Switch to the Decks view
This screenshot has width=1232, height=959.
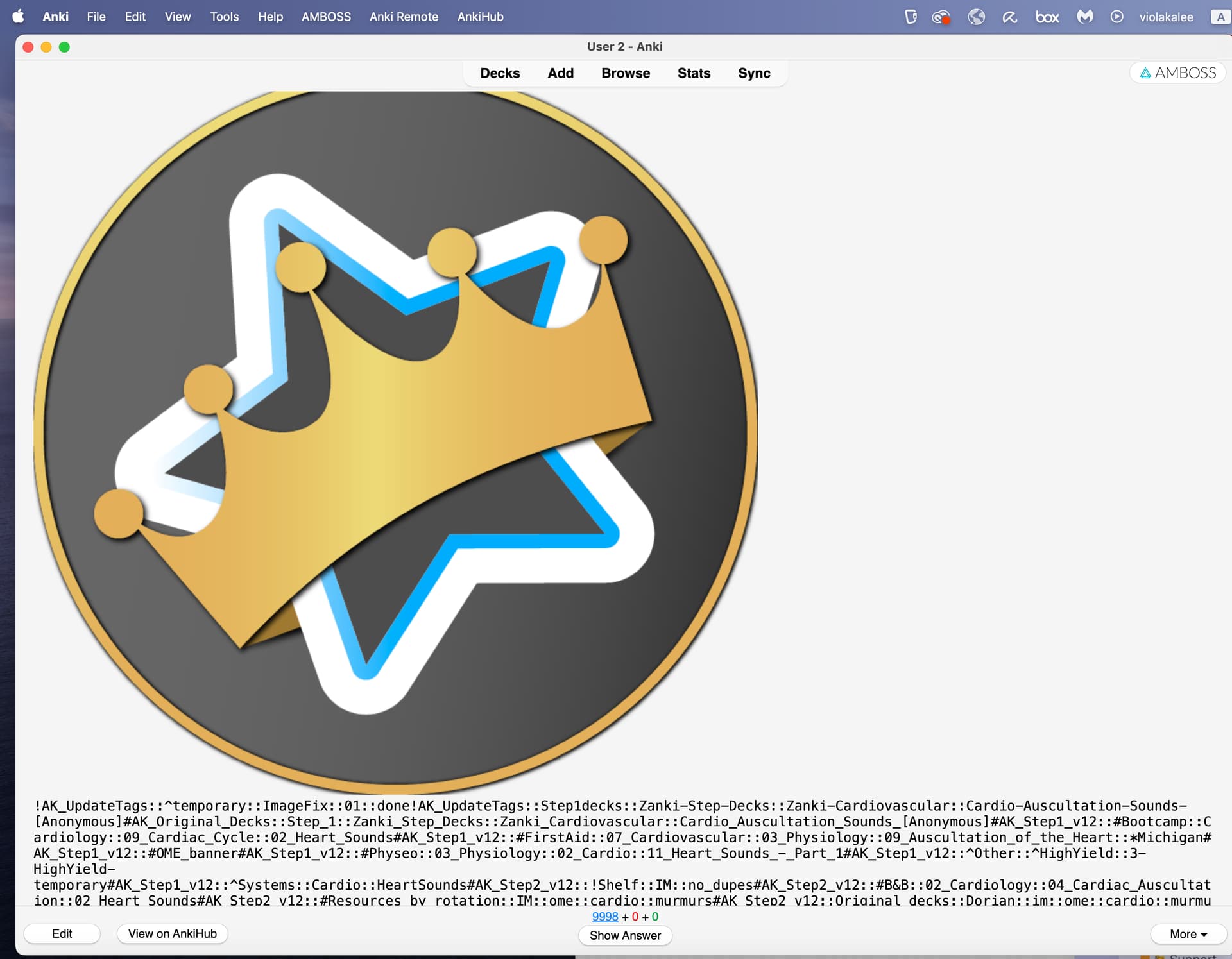tap(500, 73)
